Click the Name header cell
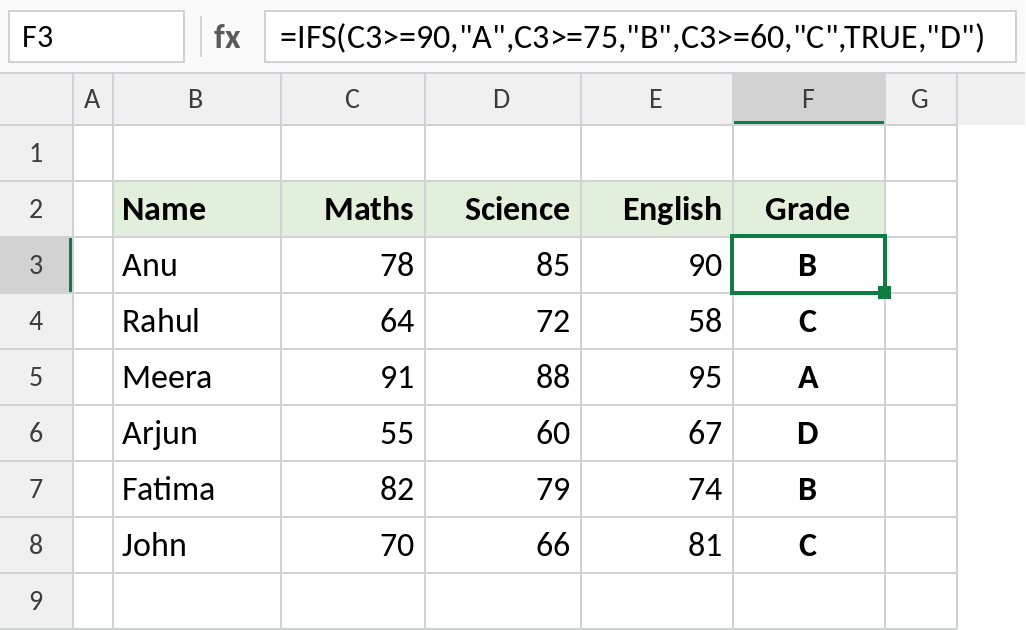This screenshot has height=630, width=1026. [x=196, y=209]
